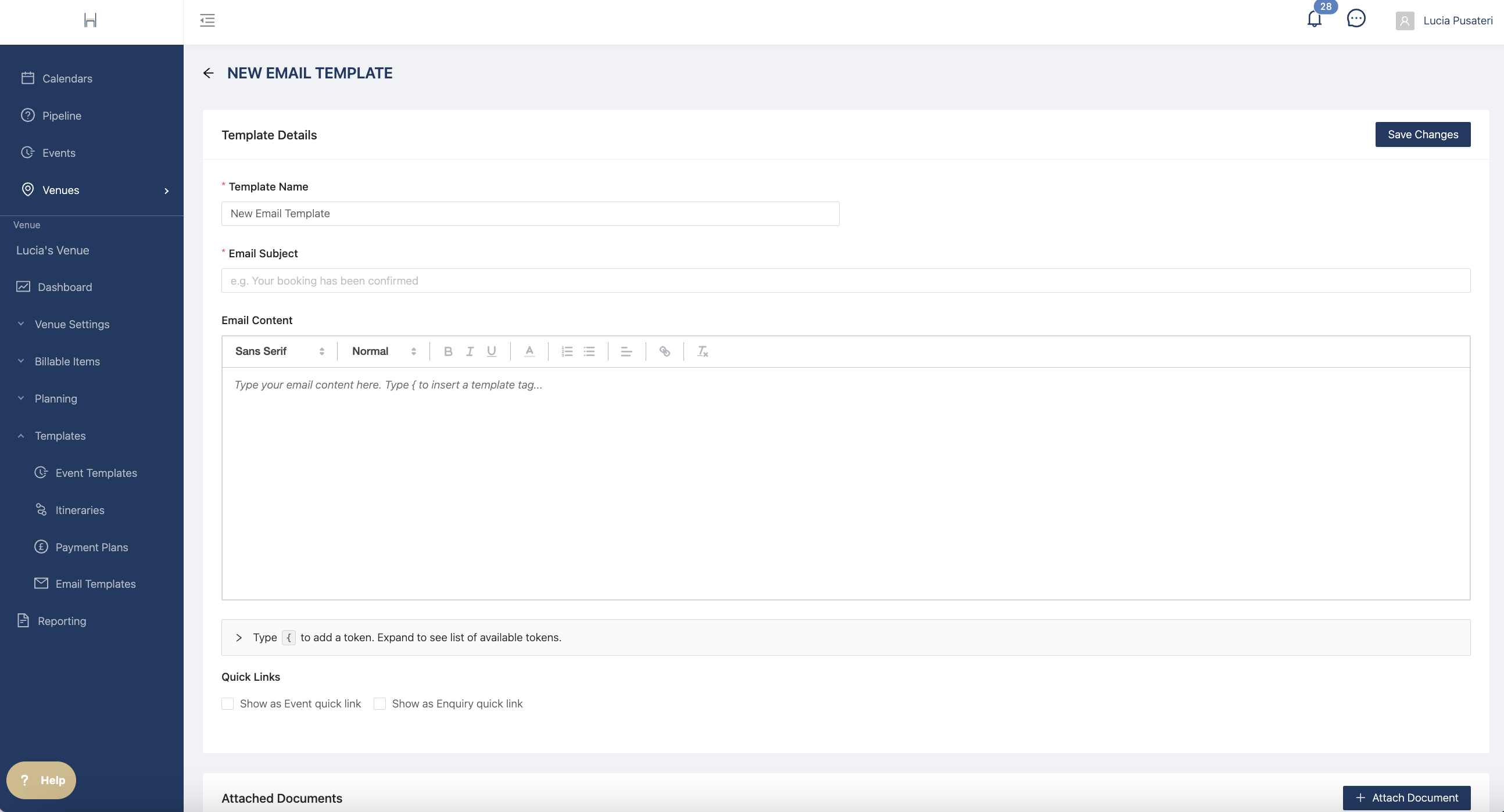Collapse the sidebar with the menu toggle
This screenshot has height=812, width=1504.
(x=207, y=20)
